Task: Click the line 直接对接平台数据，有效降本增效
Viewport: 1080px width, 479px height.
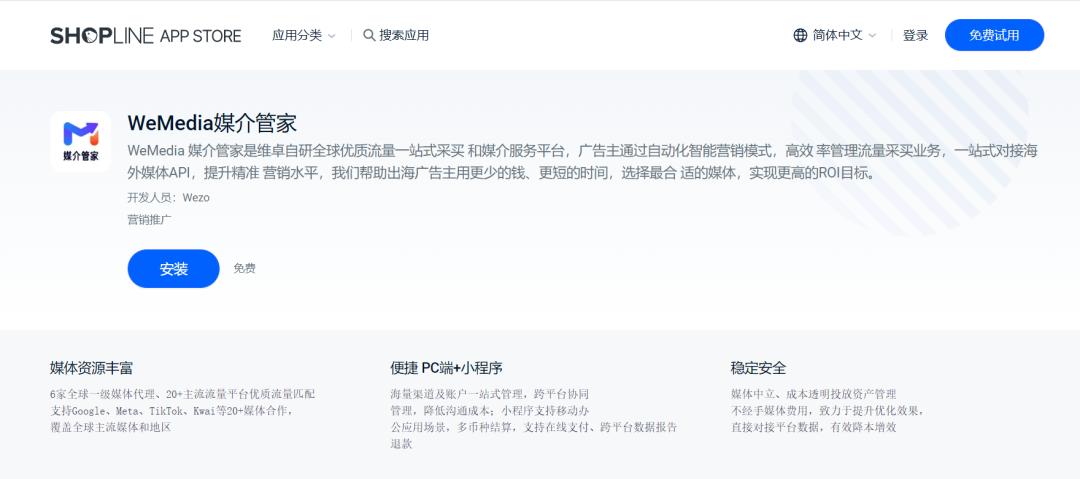Action: (x=813, y=427)
